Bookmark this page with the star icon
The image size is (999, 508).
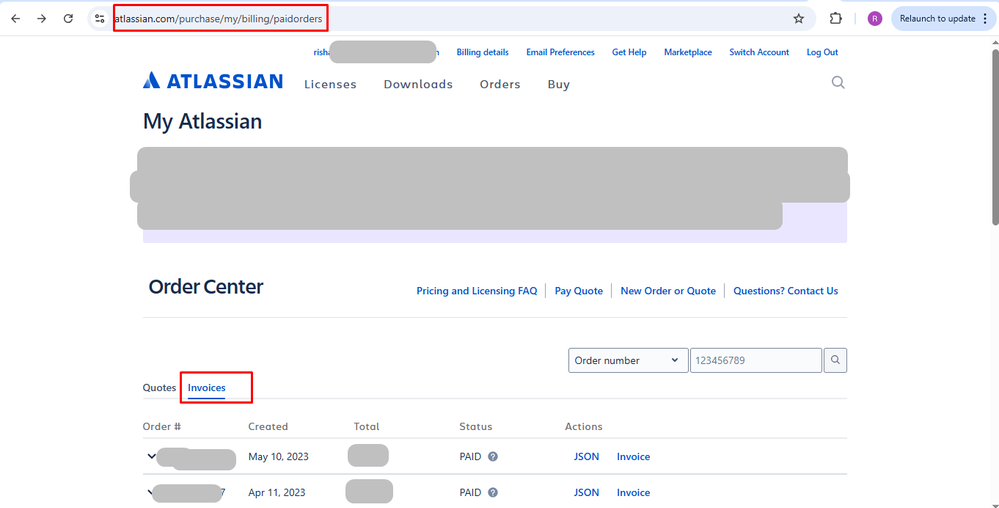[x=798, y=18]
